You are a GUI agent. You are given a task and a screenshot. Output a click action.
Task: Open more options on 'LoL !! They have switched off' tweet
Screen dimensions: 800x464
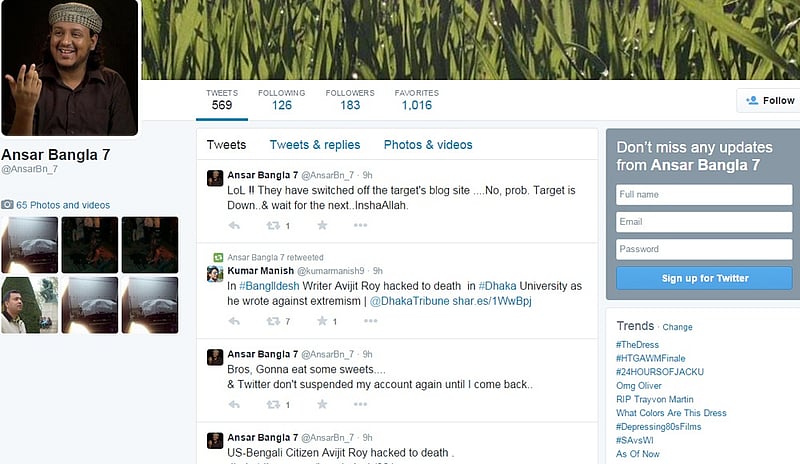pyautogui.click(x=360, y=225)
